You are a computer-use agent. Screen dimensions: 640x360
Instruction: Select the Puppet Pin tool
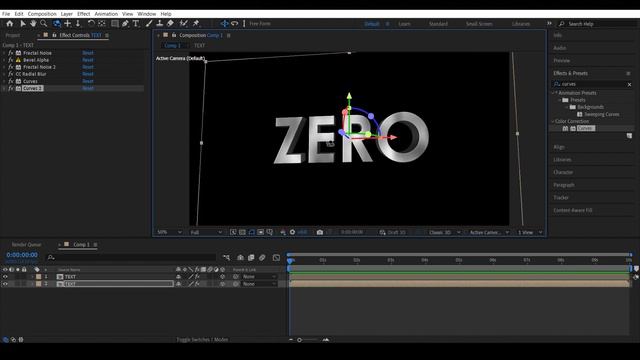click(x=196, y=24)
